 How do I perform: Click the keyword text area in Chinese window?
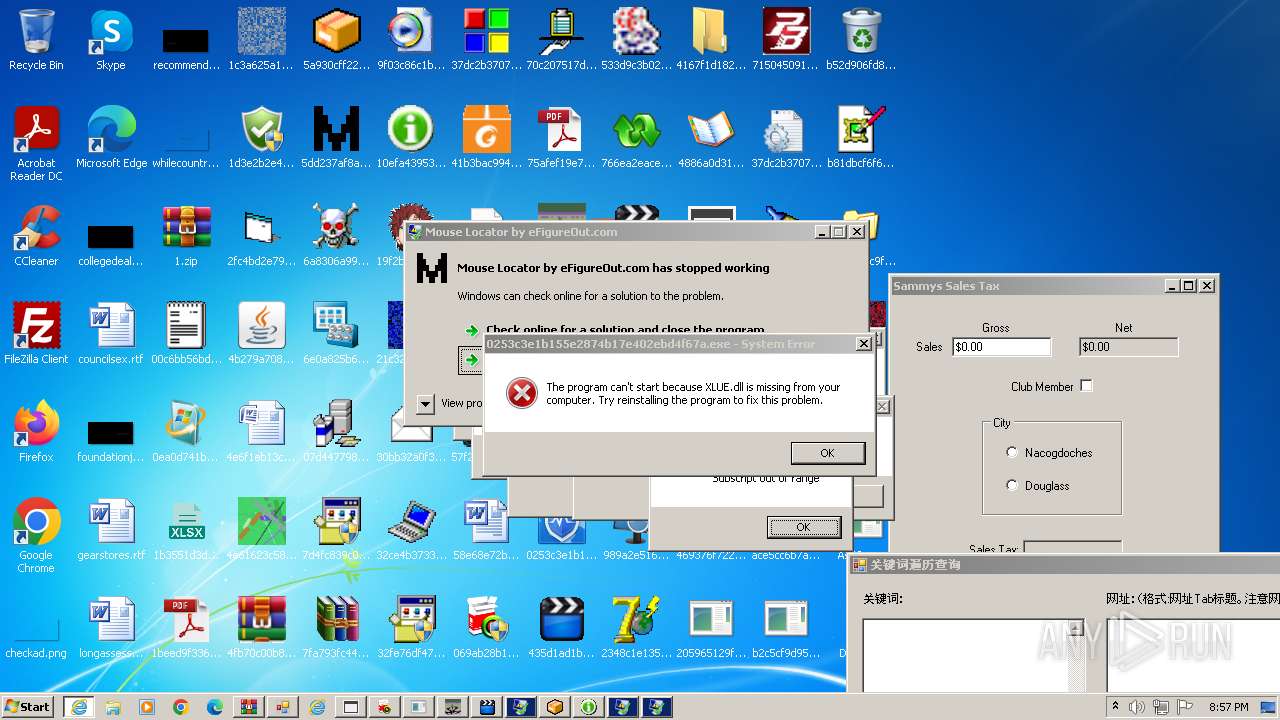(966, 655)
